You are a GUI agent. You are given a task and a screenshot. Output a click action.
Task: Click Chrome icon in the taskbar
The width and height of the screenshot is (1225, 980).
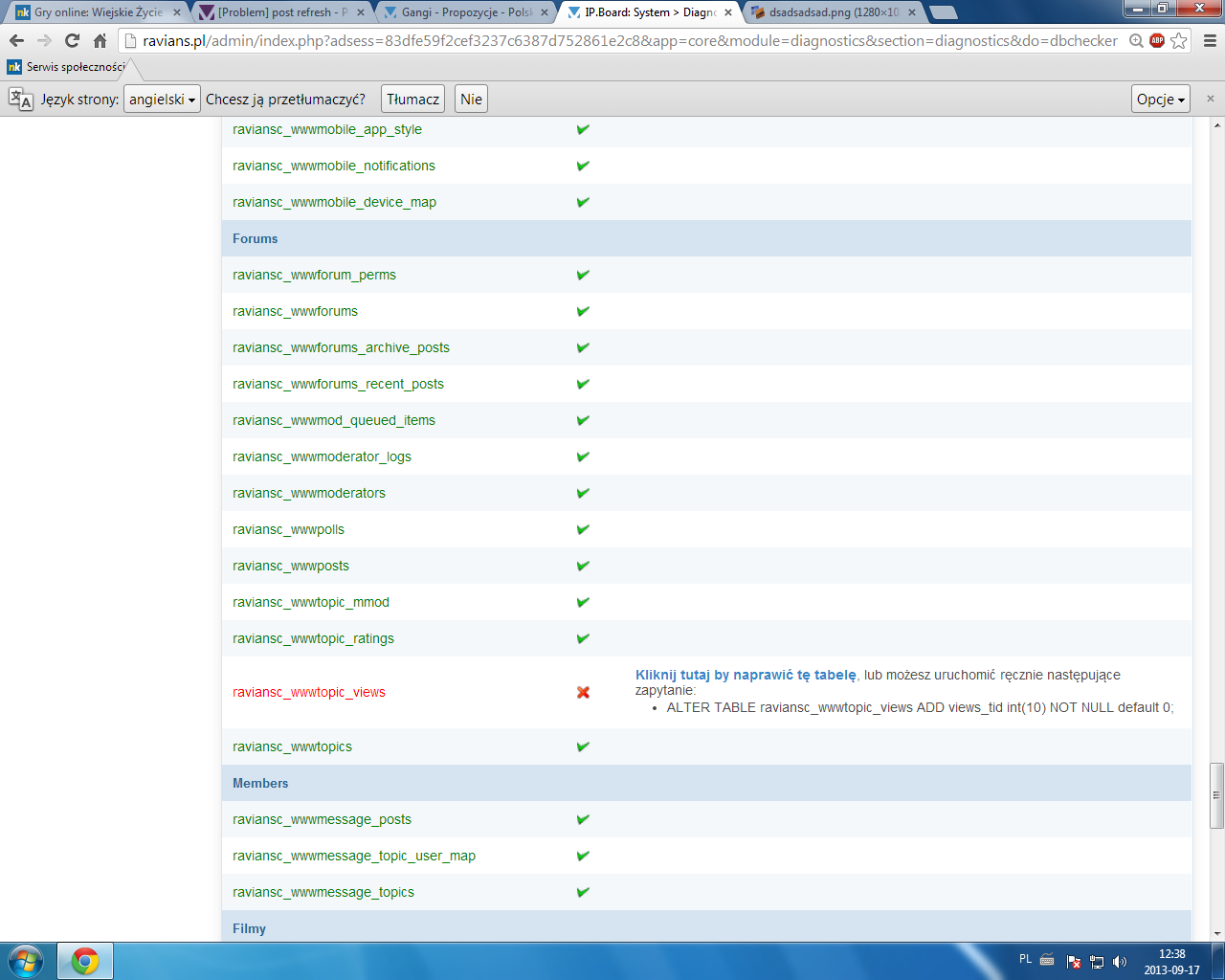click(x=85, y=960)
